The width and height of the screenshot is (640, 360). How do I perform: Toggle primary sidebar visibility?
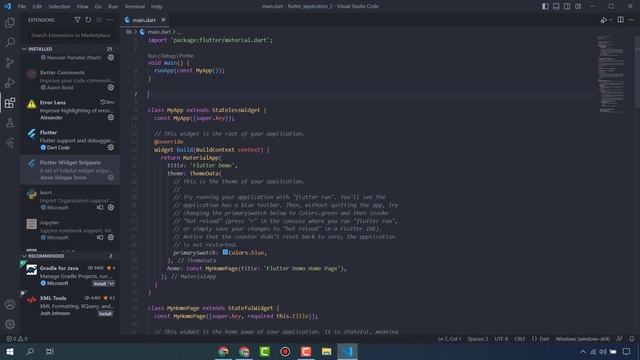[x=545, y=6]
